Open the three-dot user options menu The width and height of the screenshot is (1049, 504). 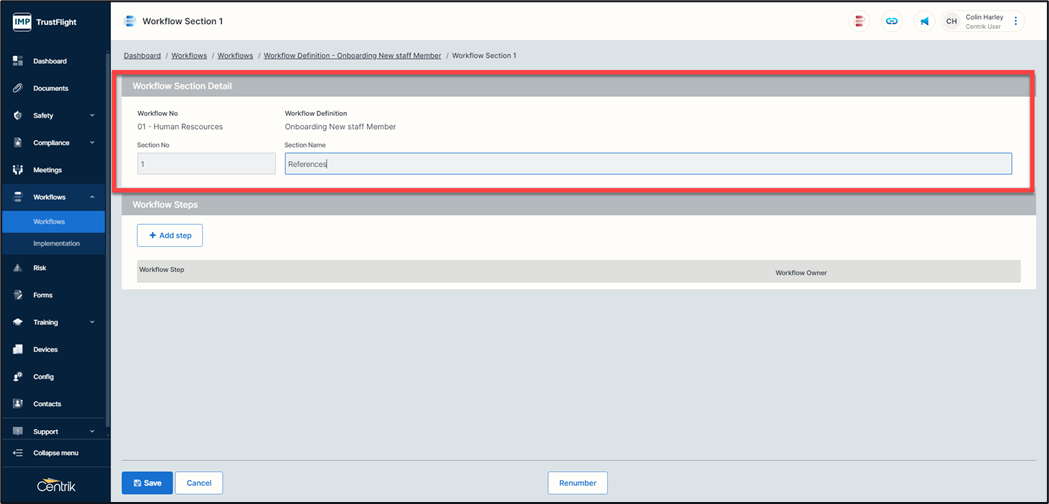click(1016, 21)
